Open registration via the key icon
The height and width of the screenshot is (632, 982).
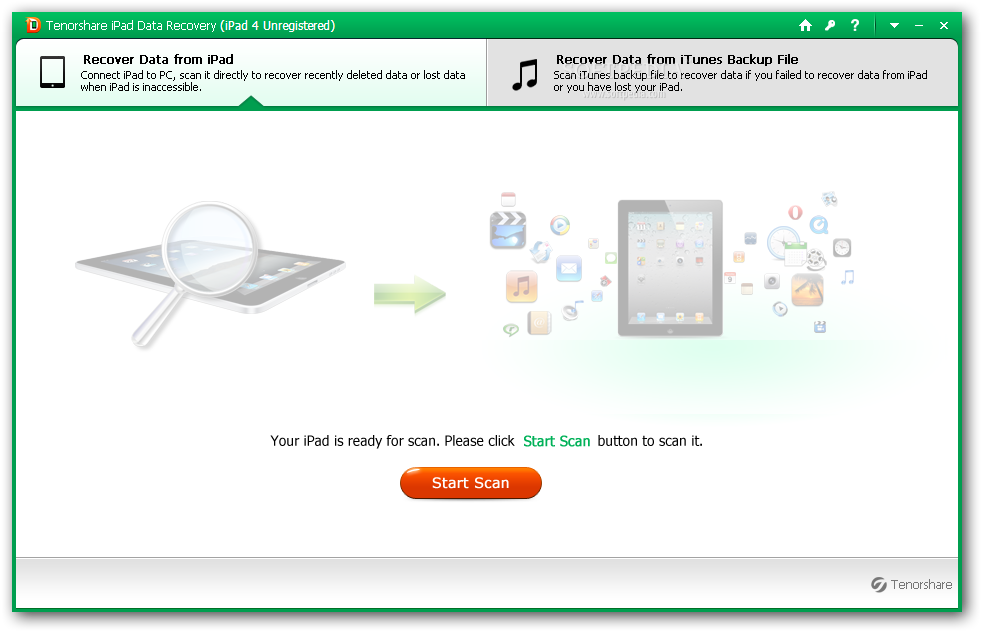pos(830,25)
